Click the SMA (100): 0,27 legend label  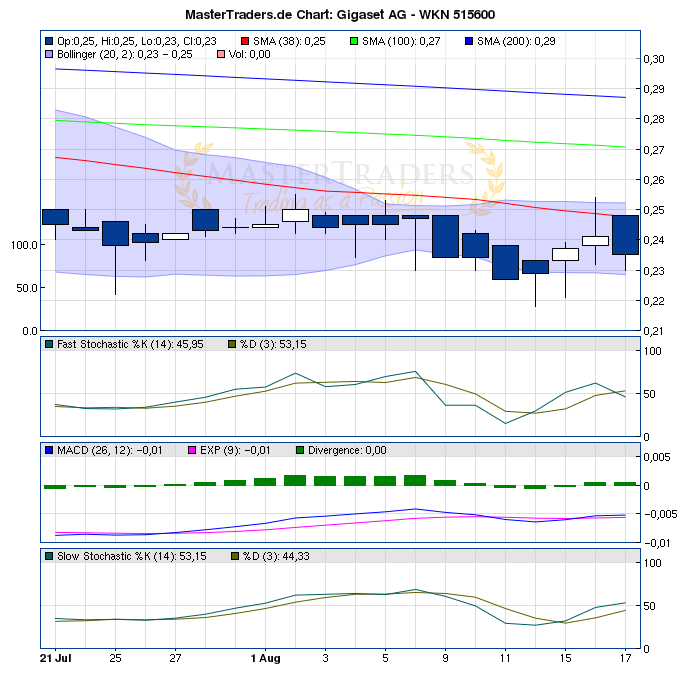pos(401,41)
